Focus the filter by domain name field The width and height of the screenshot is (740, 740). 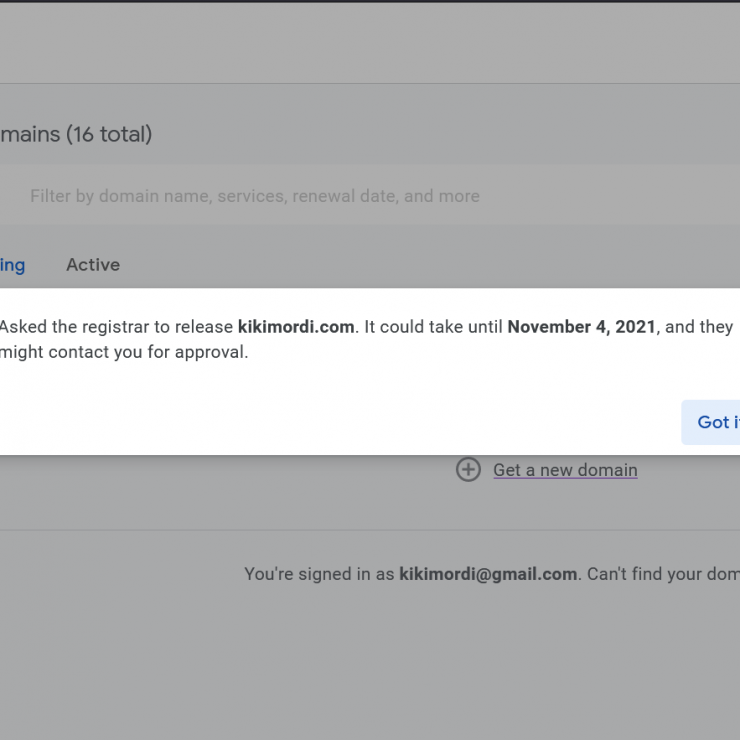[370, 196]
